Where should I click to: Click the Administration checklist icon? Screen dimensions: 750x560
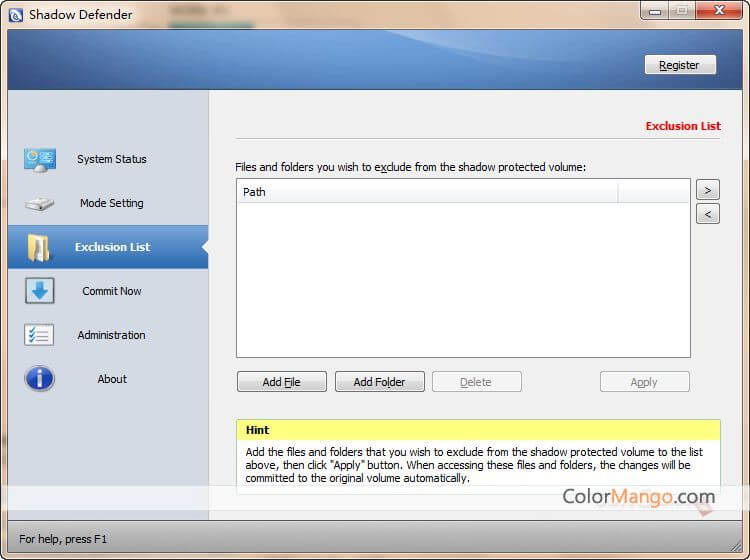pyautogui.click(x=39, y=335)
